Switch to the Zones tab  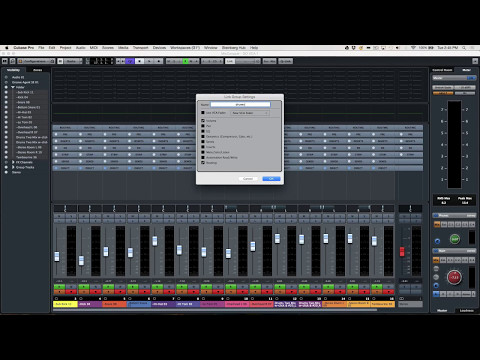38,70
